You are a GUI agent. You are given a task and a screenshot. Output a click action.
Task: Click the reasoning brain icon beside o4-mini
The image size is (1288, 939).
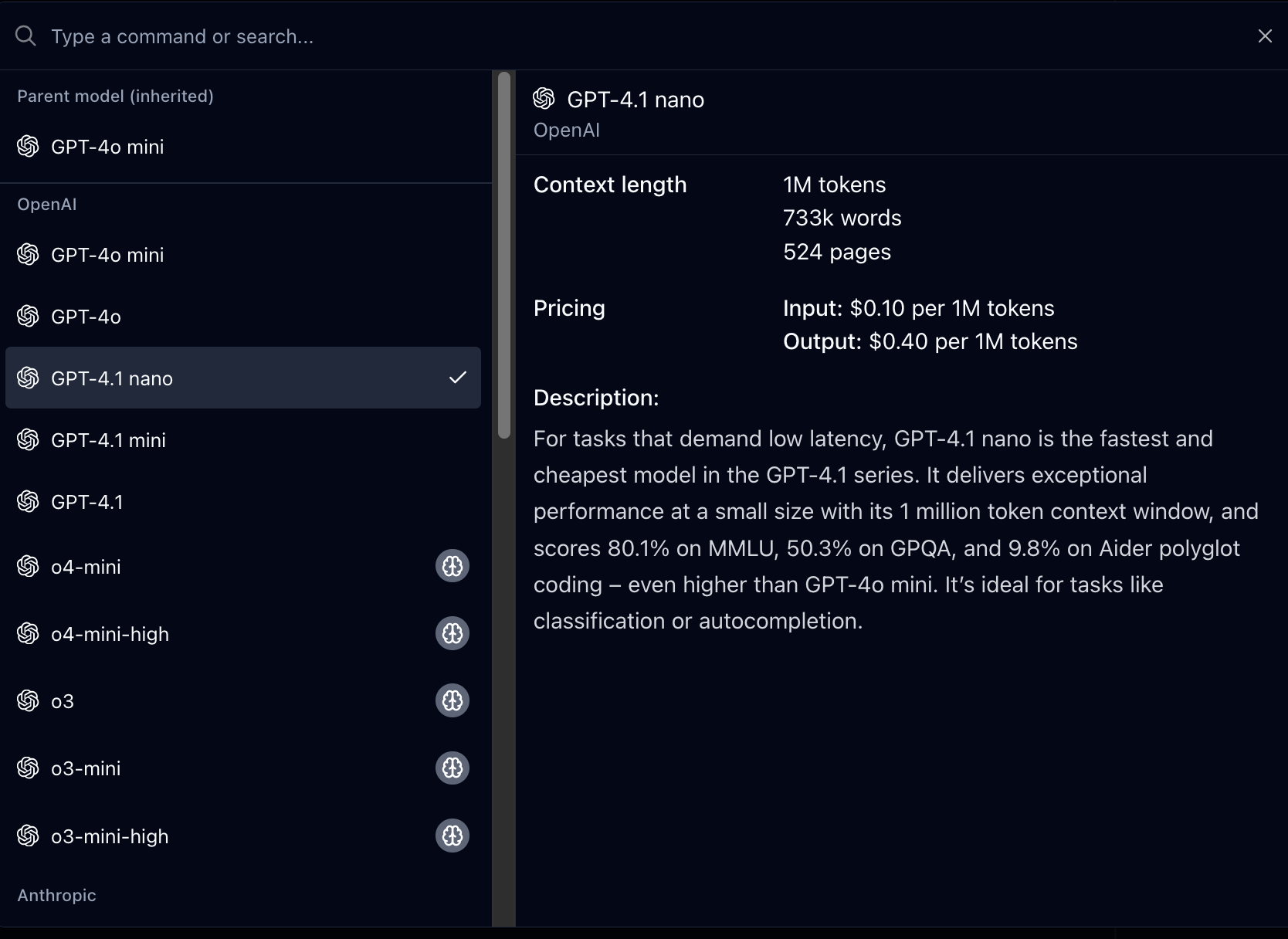click(x=452, y=566)
